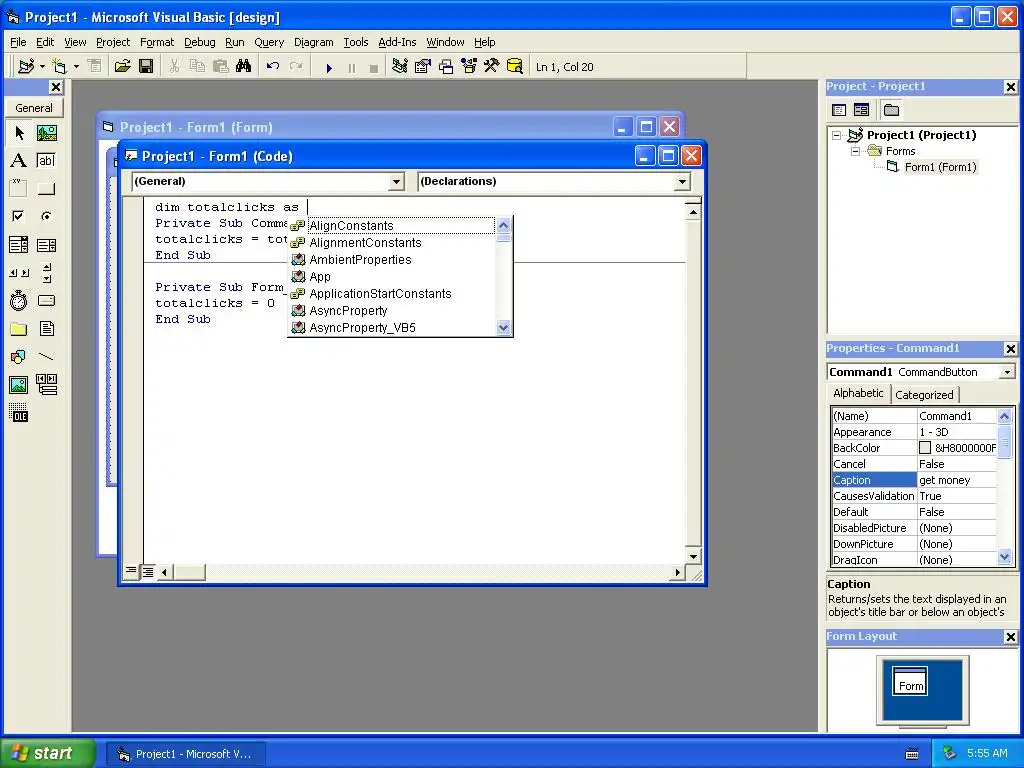The height and width of the screenshot is (768, 1024).
Task: Open the (General) object dropdown
Action: click(396, 182)
